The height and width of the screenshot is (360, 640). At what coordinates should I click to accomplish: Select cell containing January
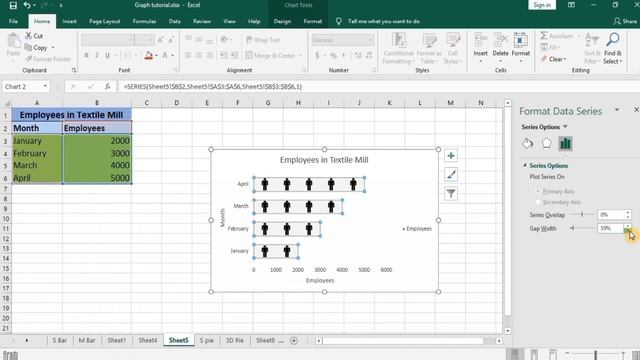[37, 141]
